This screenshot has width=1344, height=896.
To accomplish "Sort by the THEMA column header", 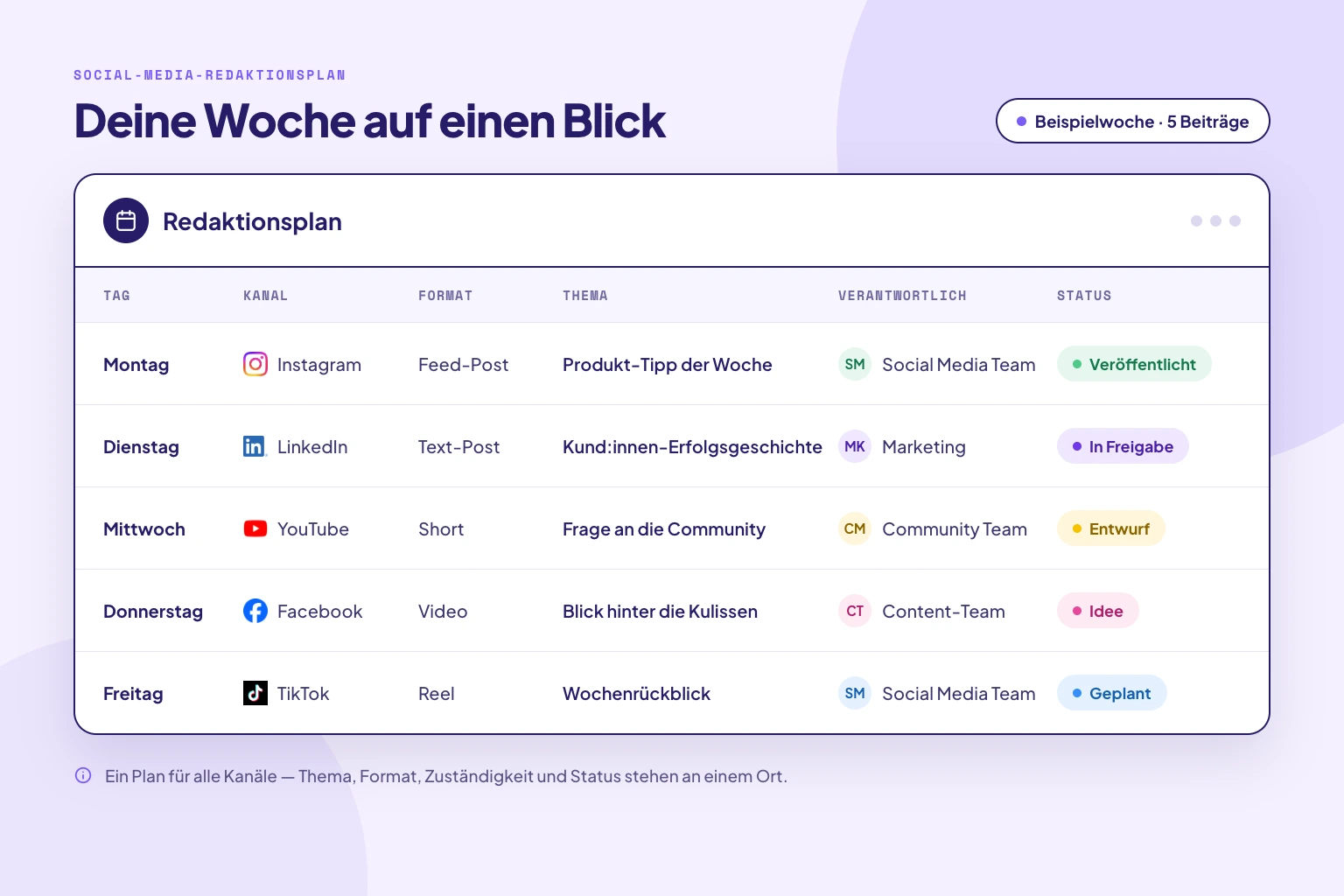I will pyautogui.click(x=584, y=296).
